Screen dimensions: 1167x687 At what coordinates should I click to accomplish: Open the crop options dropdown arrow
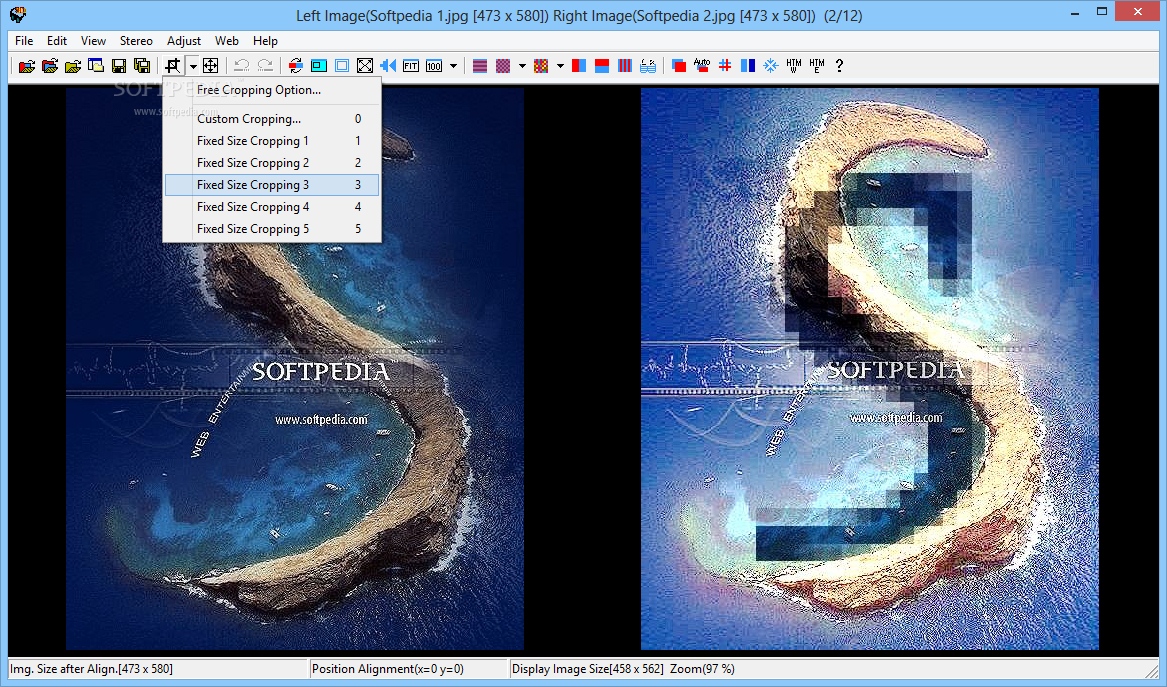click(193, 65)
